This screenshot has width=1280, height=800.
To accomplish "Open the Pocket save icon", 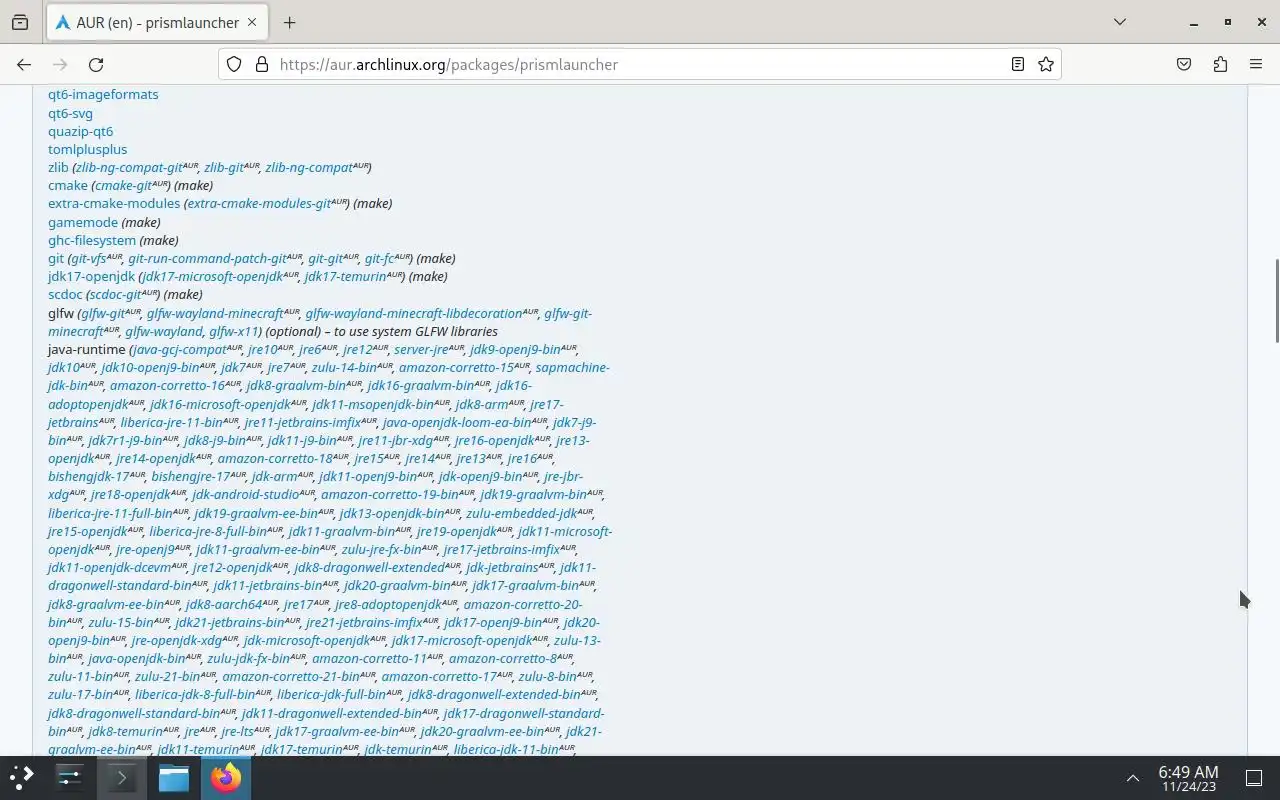I will click(x=1184, y=64).
